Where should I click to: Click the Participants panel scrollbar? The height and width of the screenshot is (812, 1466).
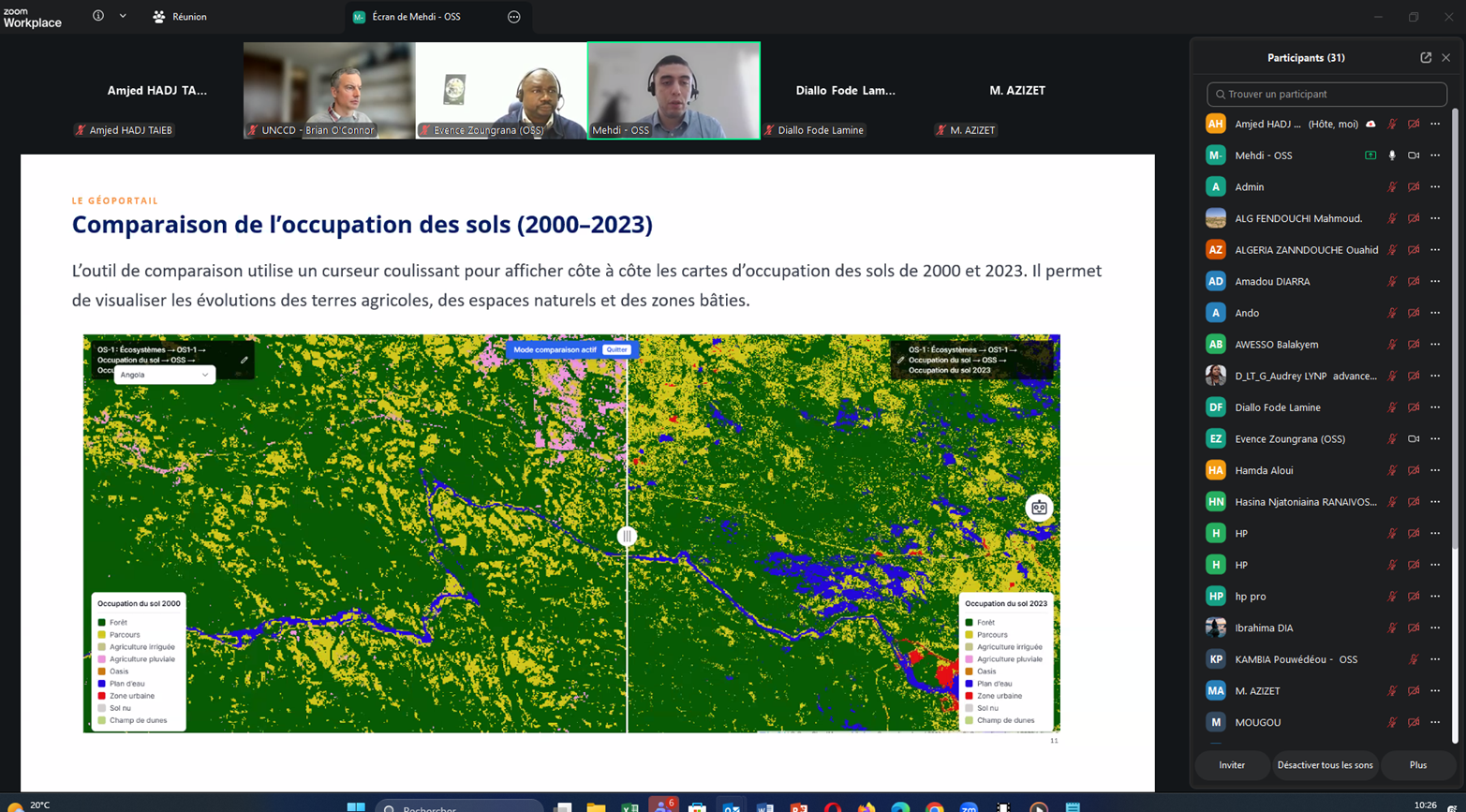[1455, 426]
